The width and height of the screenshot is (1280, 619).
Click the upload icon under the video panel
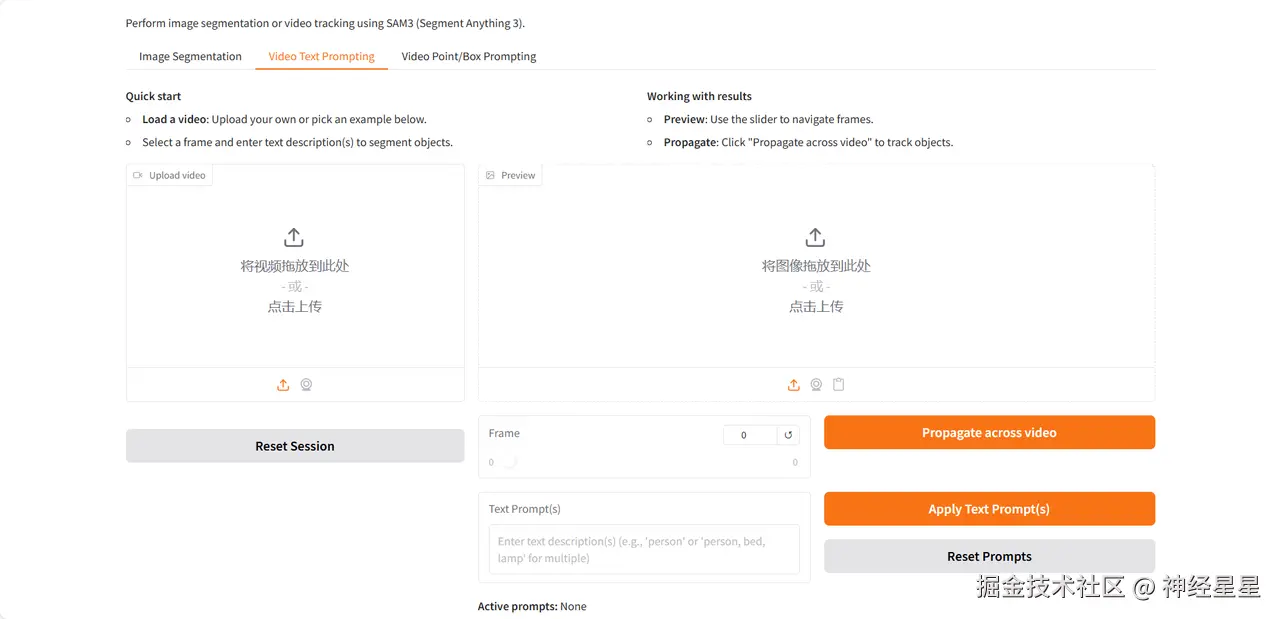pyautogui.click(x=283, y=385)
